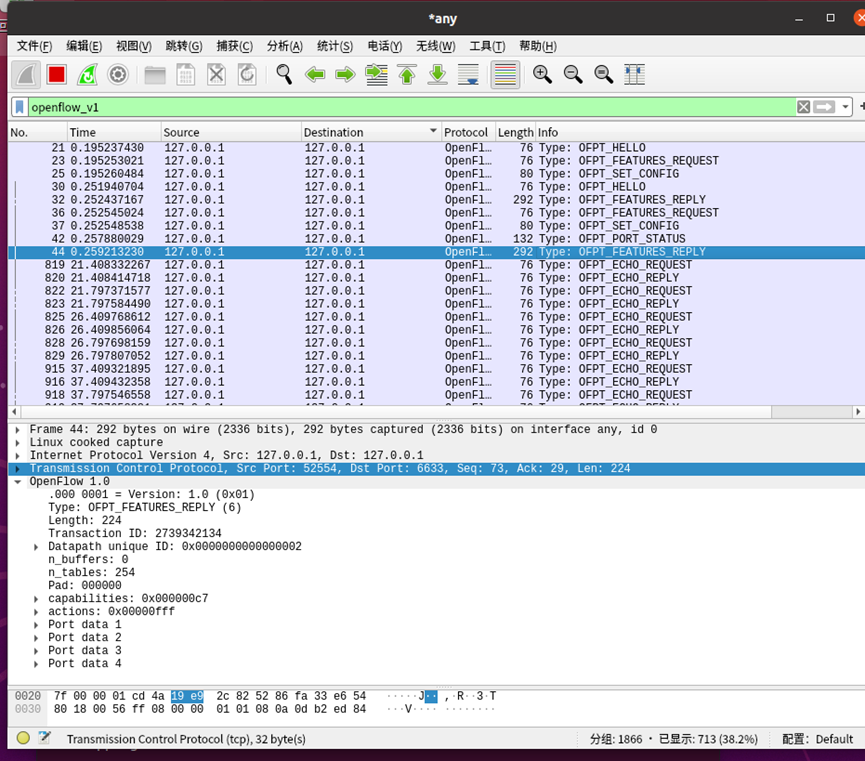Expand the actions 0x00000fff field
Screen dimensions: 865x761
(x=36, y=611)
